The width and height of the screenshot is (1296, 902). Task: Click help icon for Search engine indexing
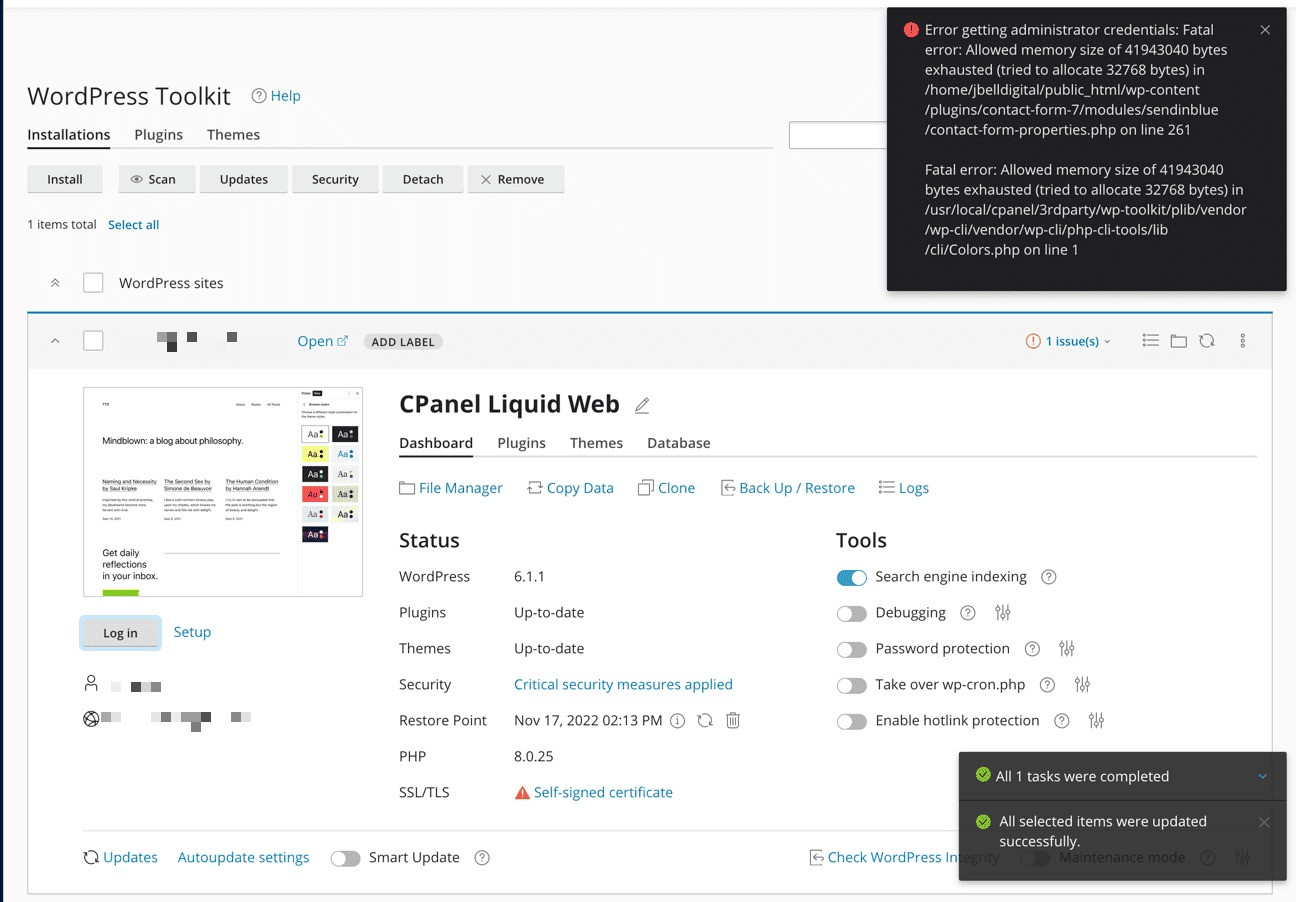point(1049,577)
